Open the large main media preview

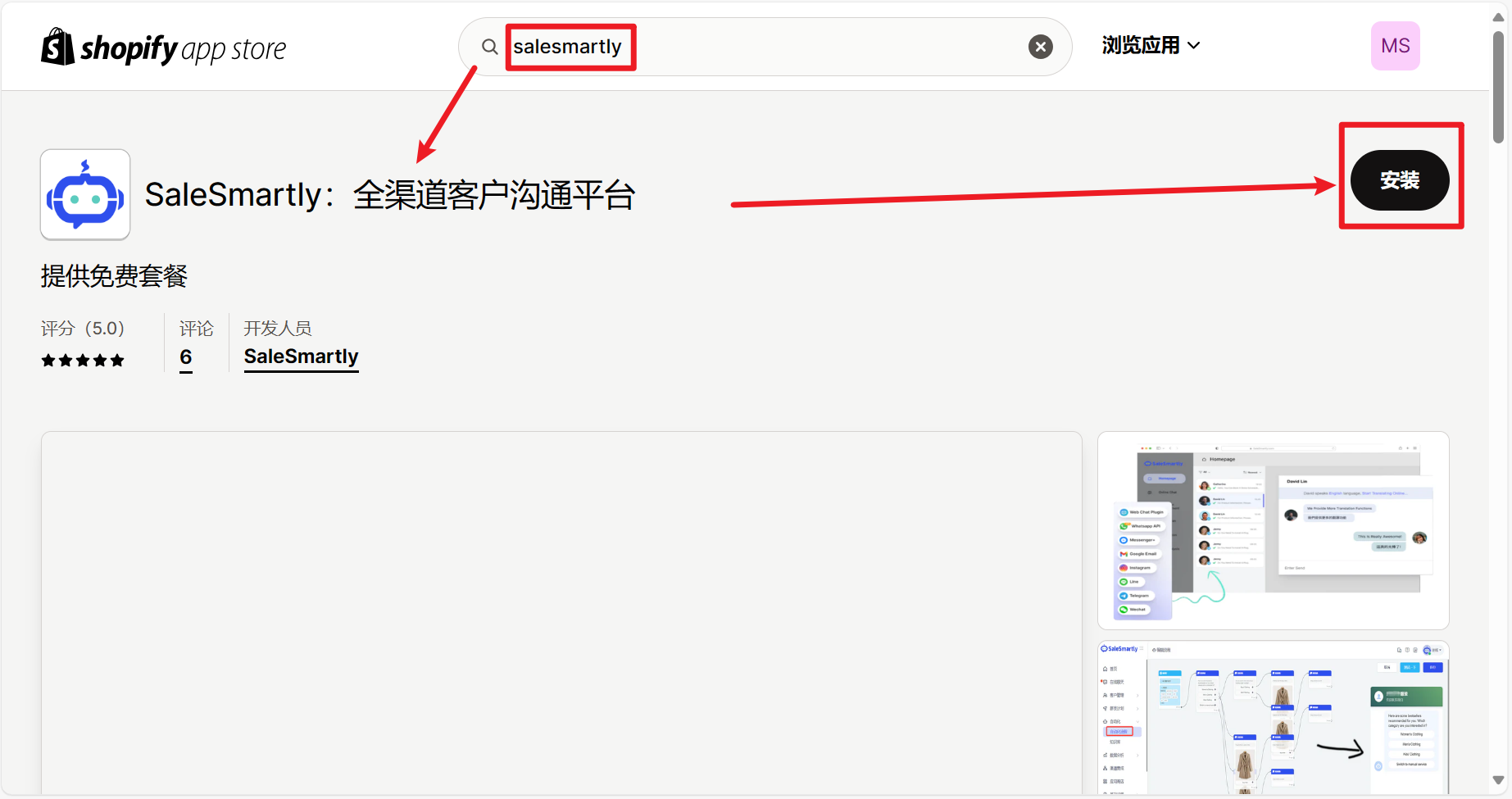click(x=561, y=613)
